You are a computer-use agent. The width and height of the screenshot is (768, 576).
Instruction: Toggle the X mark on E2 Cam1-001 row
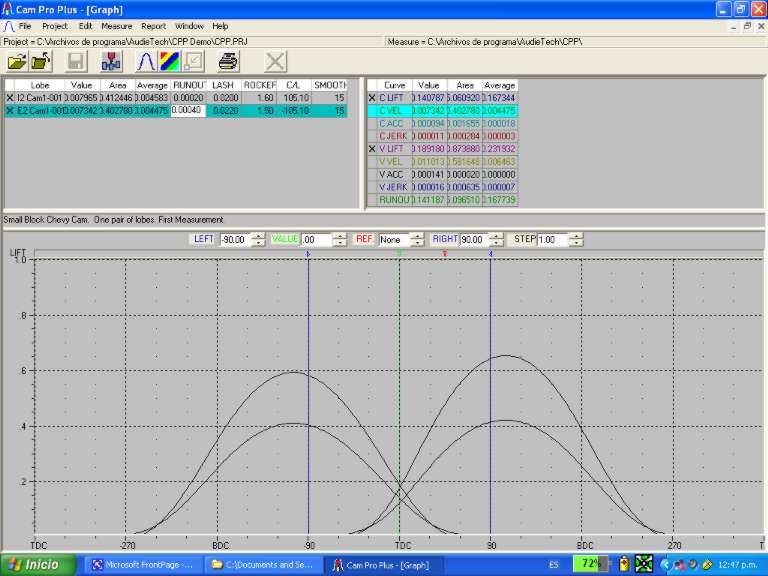(x=9, y=111)
